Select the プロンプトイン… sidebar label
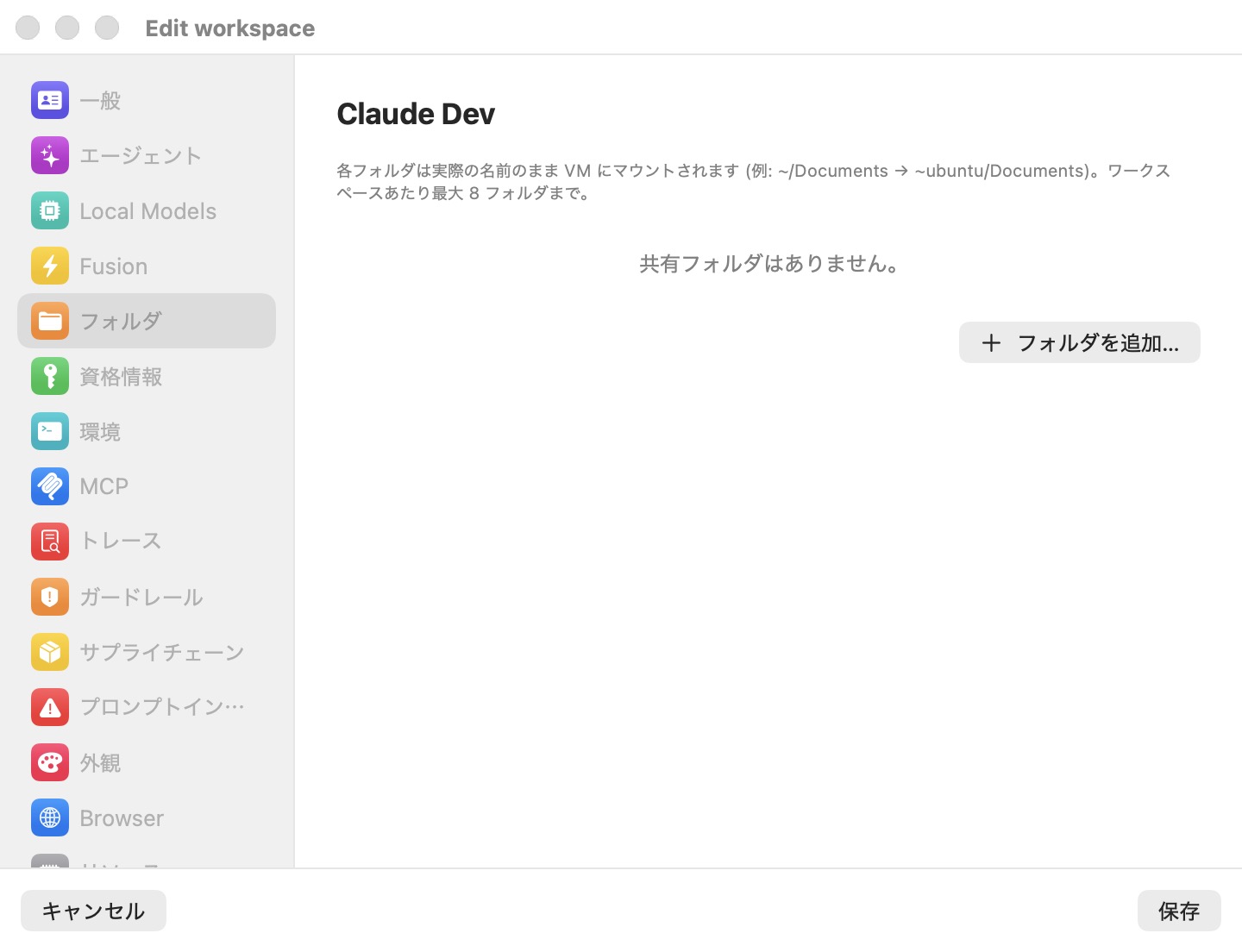 pyautogui.click(x=162, y=707)
